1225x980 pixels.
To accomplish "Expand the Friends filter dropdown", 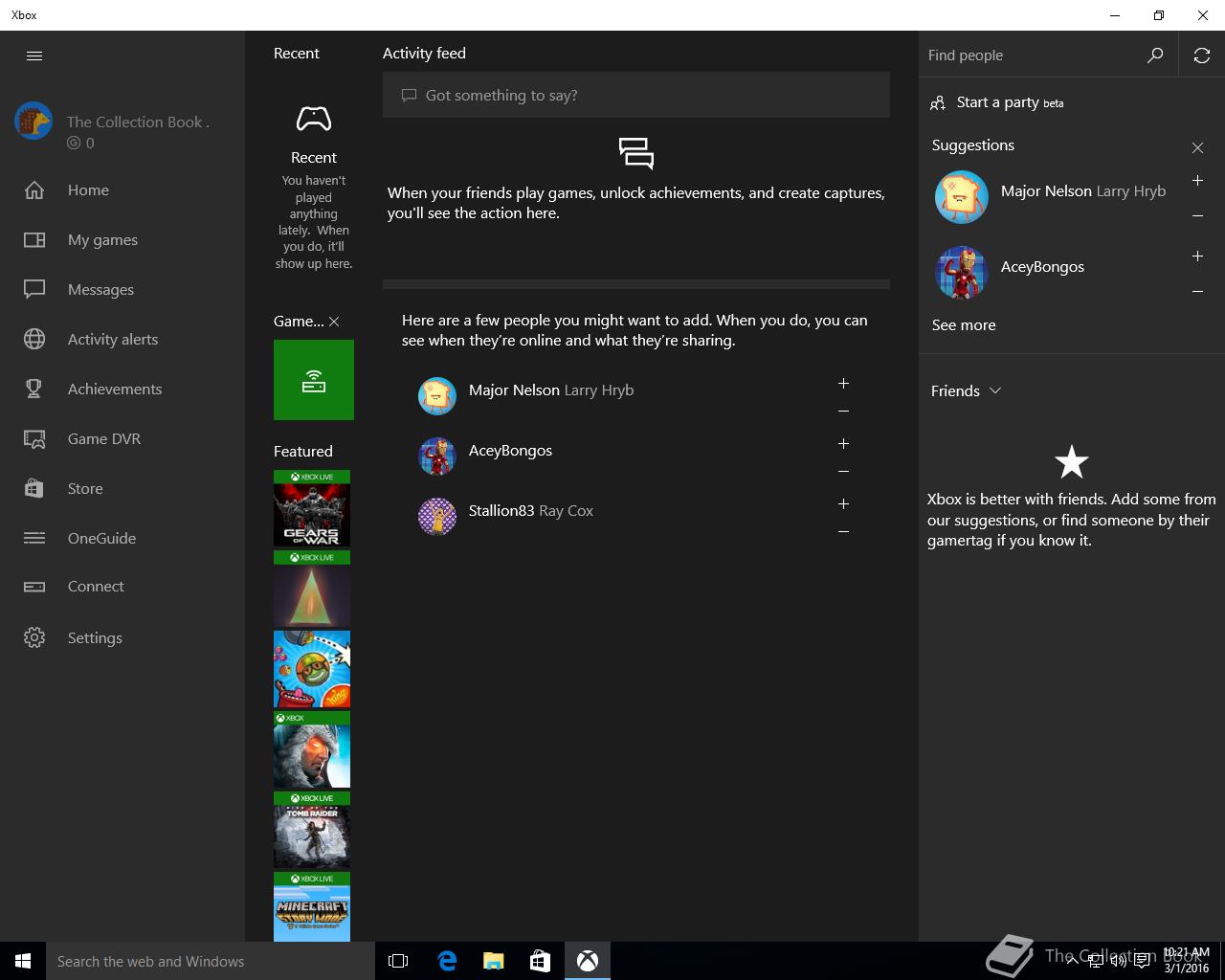I will 967,390.
